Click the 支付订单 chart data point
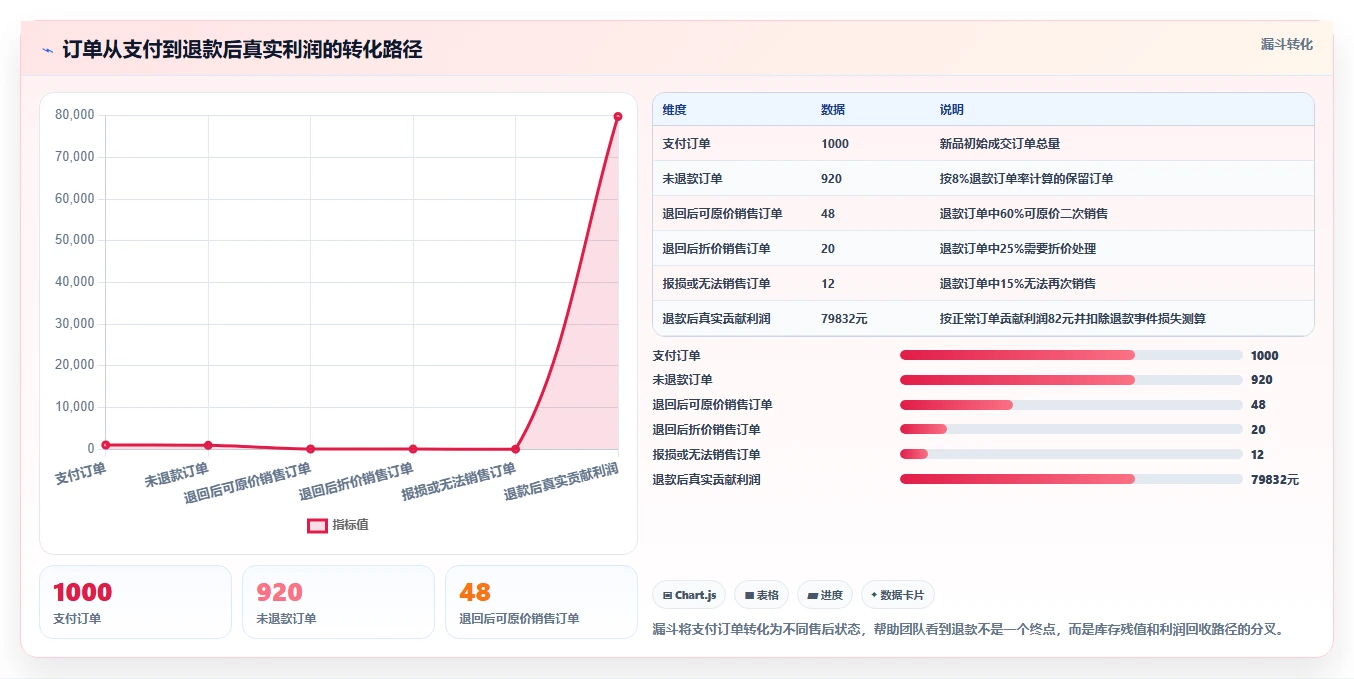The height and width of the screenshot is (679, 1354). 105,445
